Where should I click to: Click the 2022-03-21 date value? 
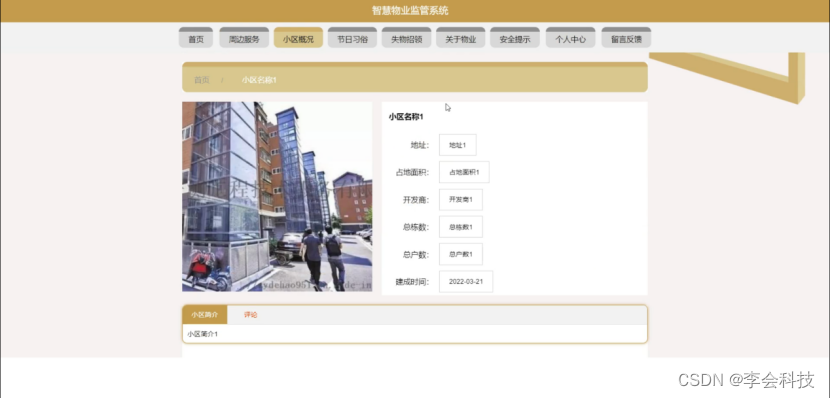466,282
